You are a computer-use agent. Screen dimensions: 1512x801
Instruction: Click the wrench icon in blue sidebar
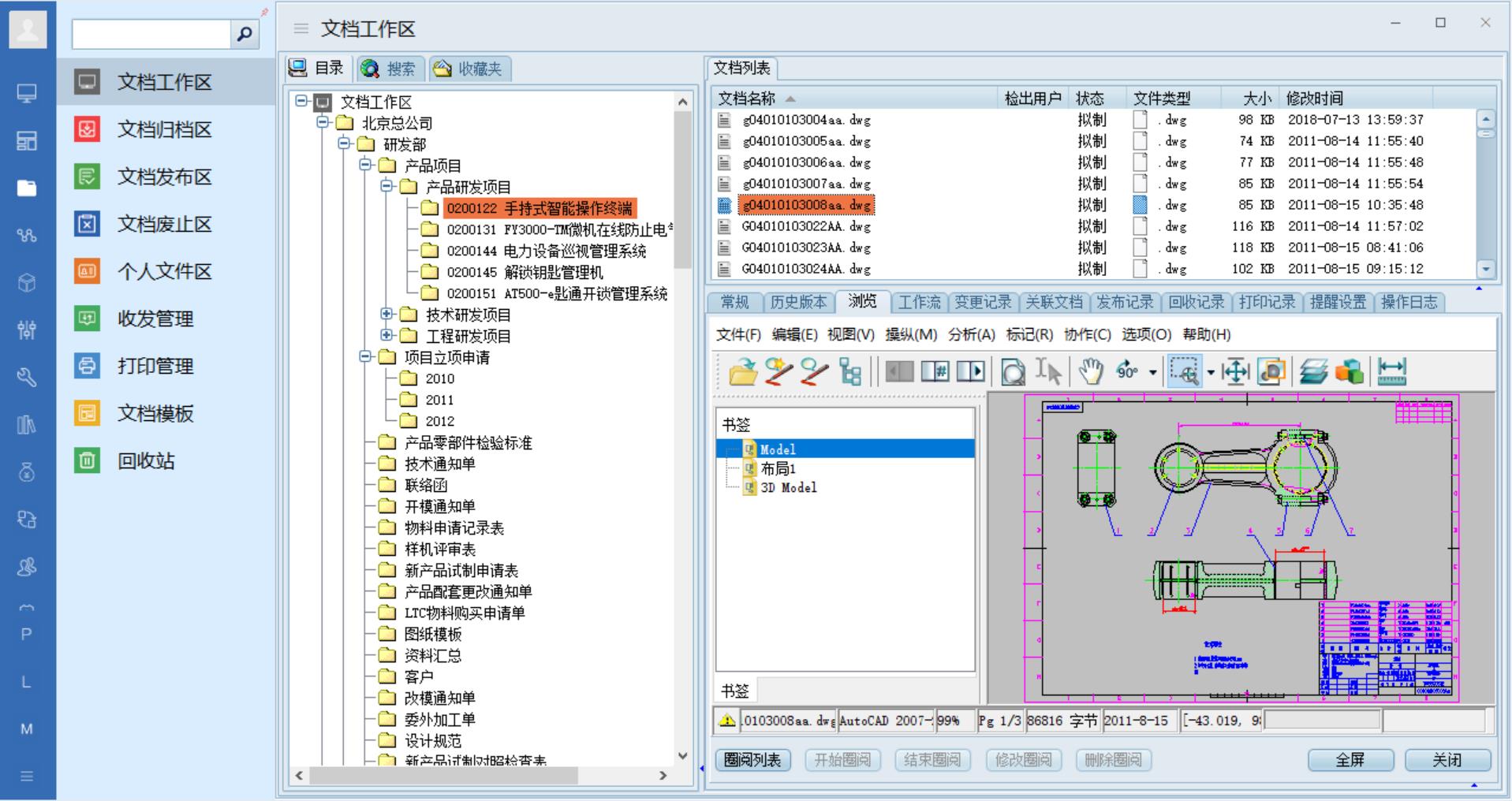pyautogui.click(x=27, y=378)
